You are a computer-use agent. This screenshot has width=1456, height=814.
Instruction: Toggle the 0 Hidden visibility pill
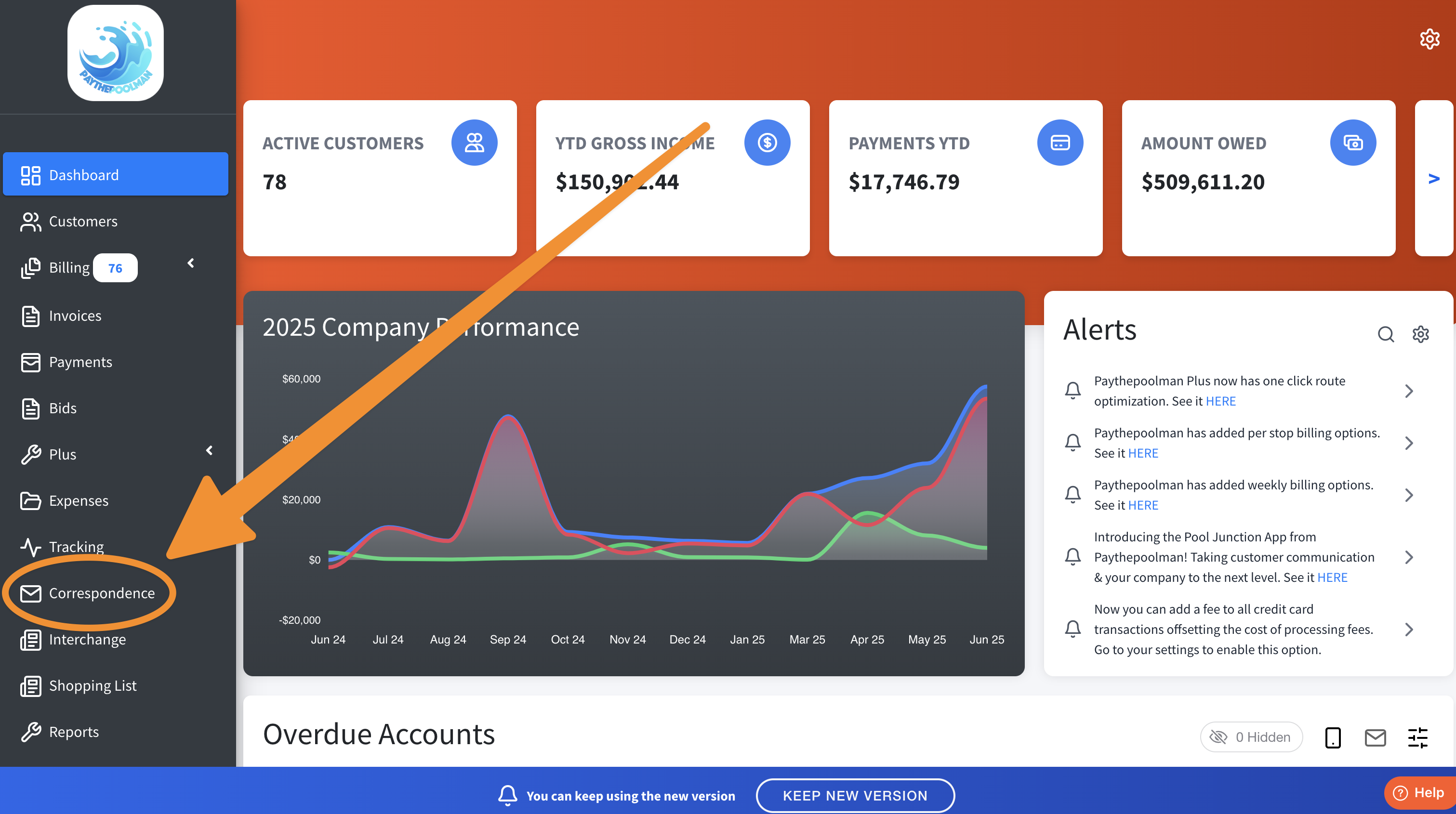click(x=1251, y=737)
